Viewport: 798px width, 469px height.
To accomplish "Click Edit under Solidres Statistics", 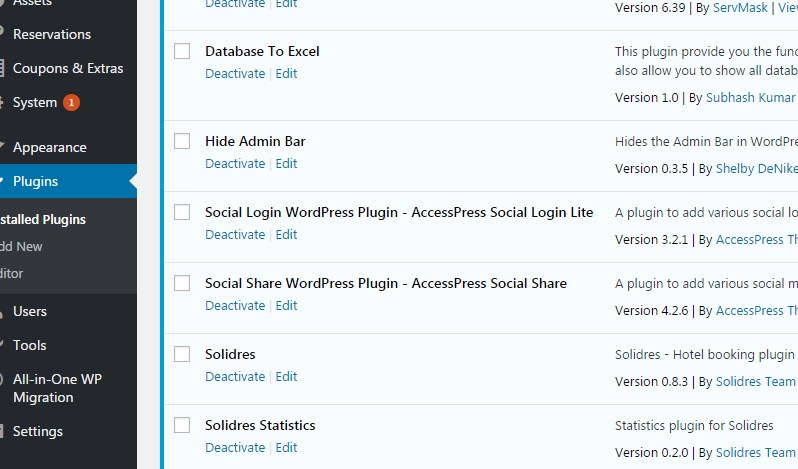I will tap(286, 448).
